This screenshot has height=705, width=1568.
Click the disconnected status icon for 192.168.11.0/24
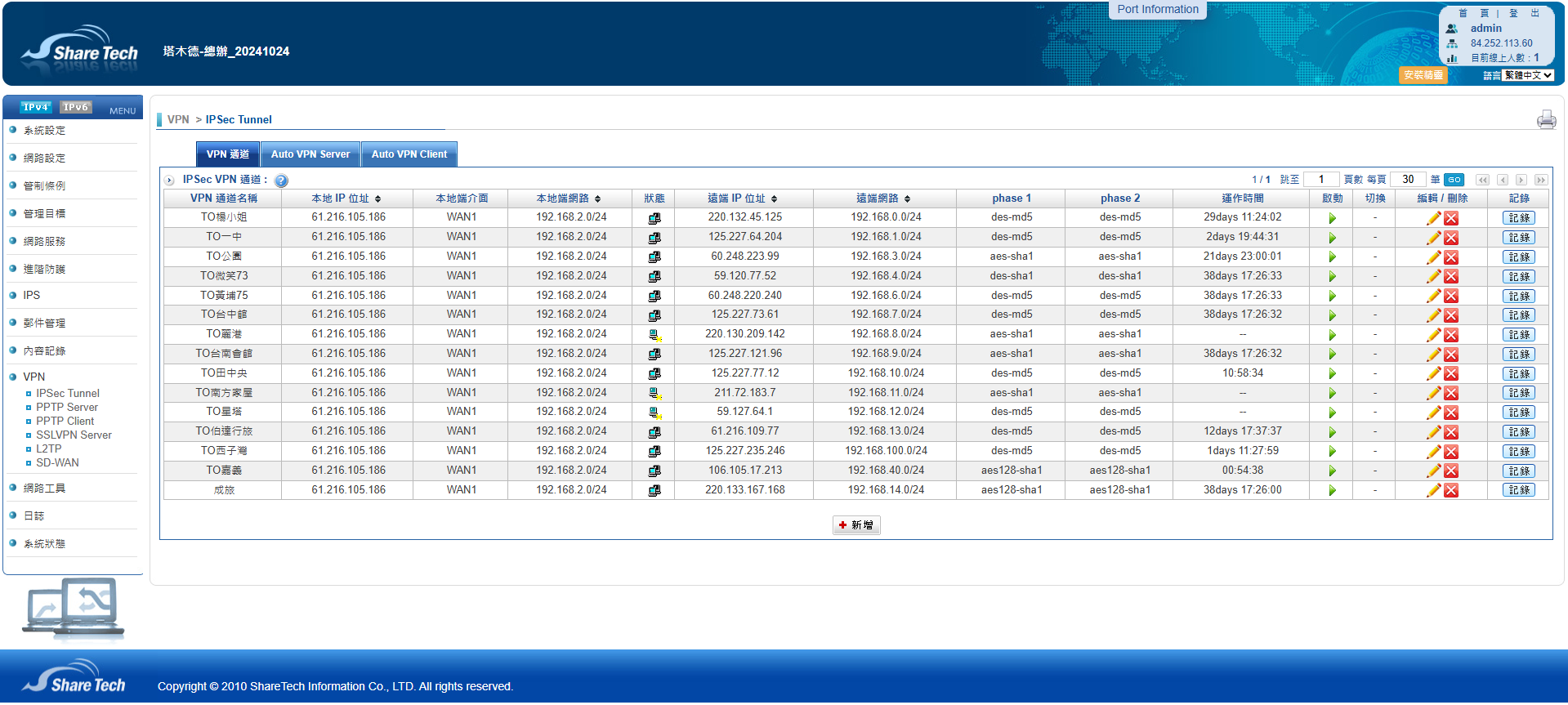coord(654,393)
